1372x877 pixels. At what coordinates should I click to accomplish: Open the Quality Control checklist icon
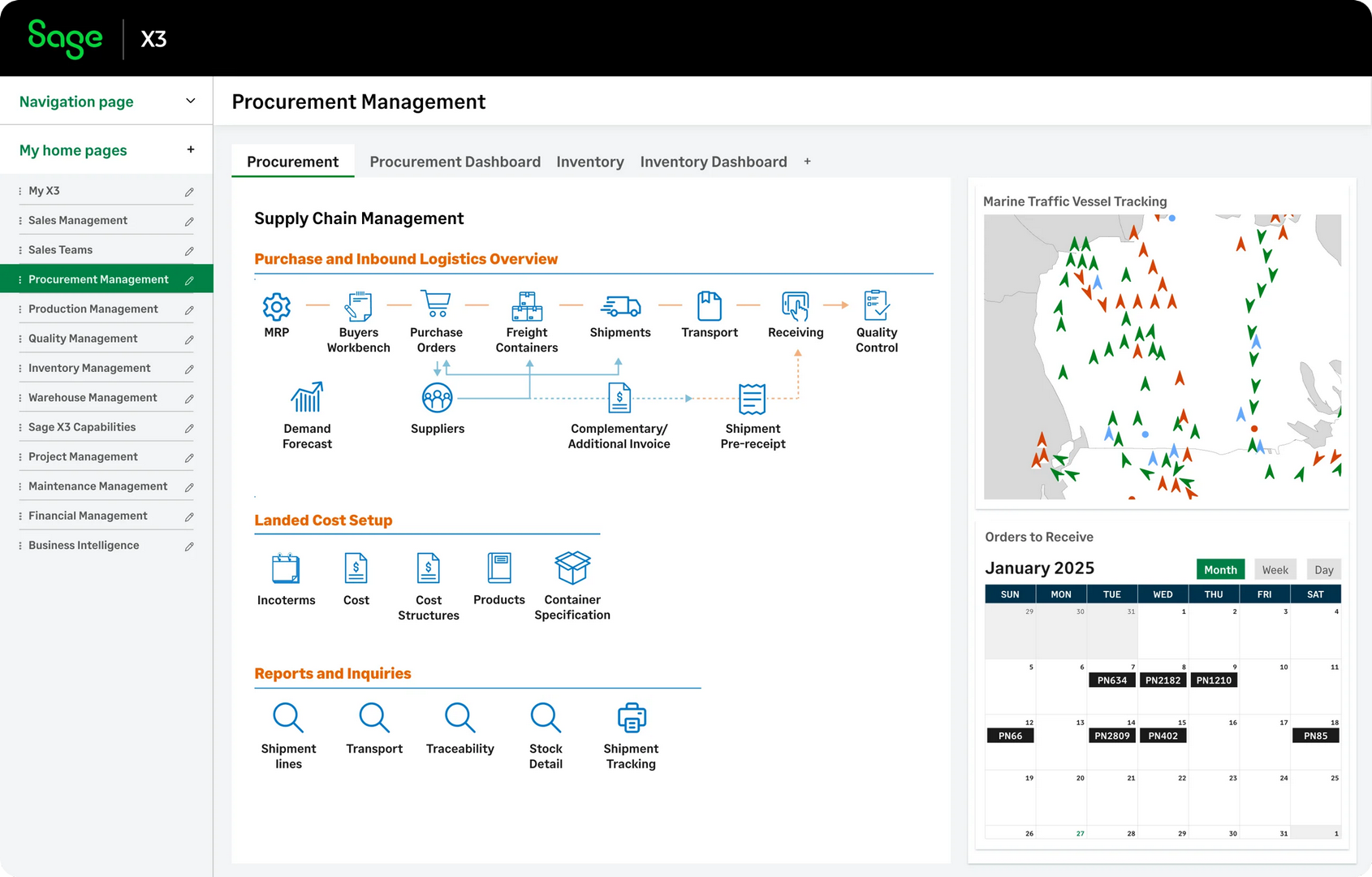pyautogui.click(x=877, y=305)
